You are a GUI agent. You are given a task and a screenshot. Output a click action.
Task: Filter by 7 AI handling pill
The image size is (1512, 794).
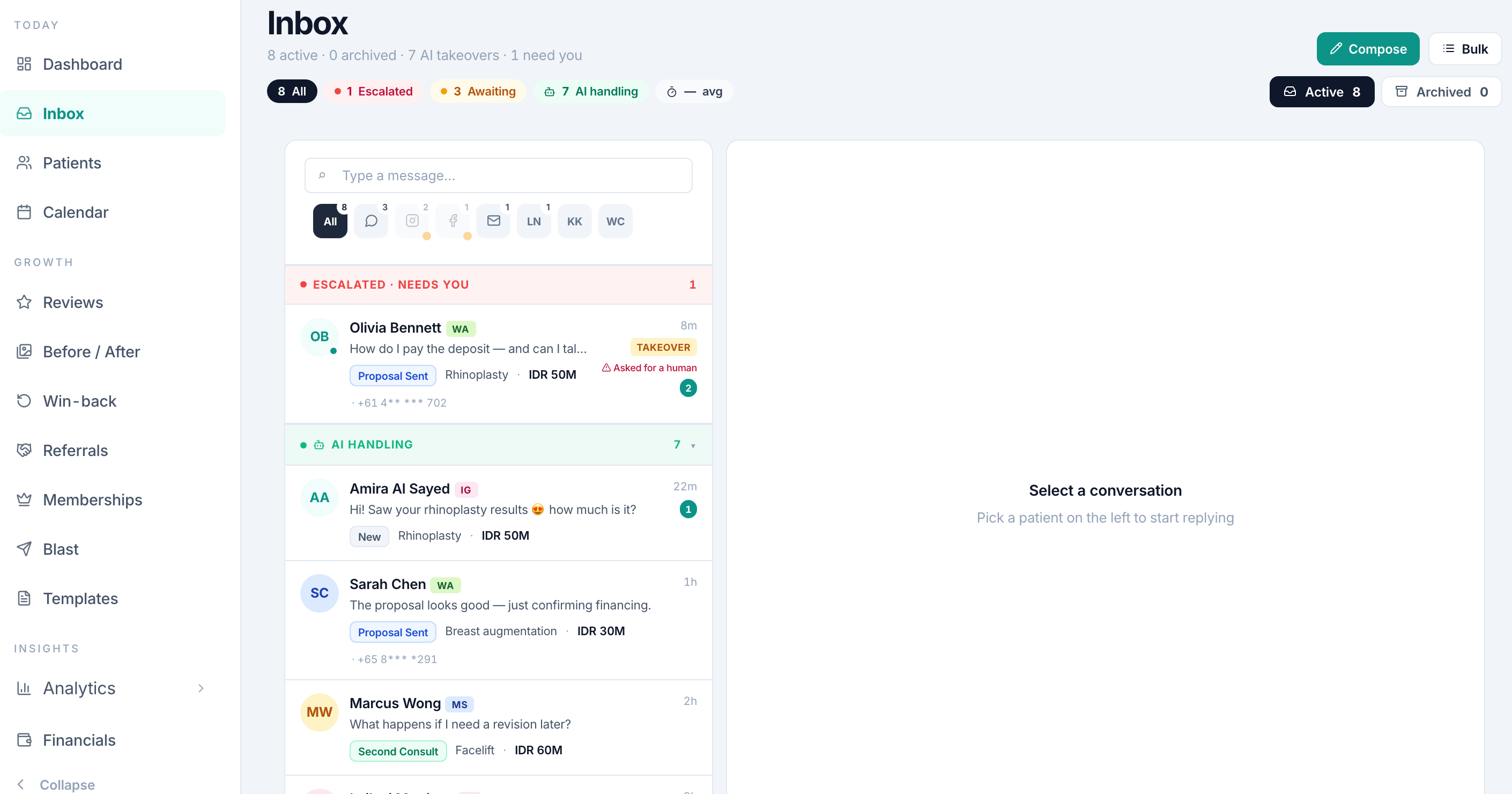[590, 91]
